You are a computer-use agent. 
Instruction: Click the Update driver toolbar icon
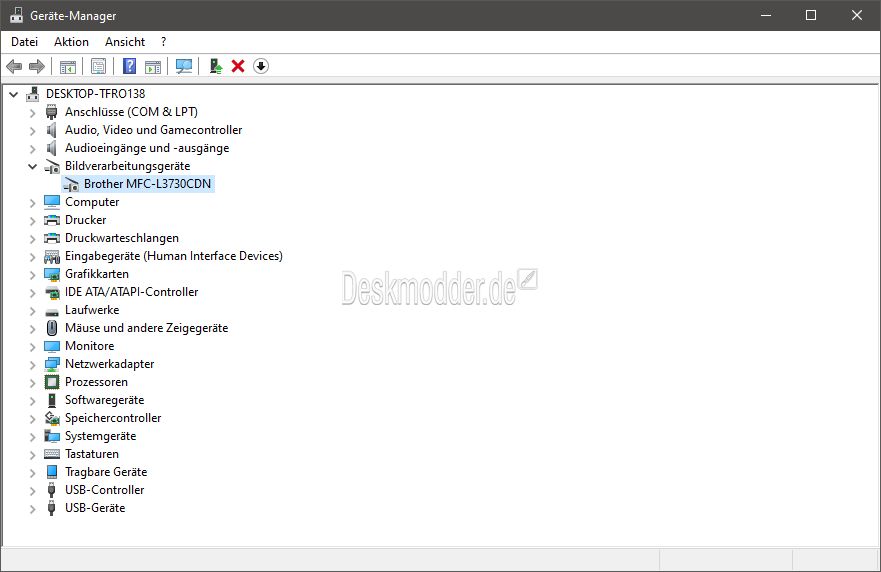[x=216, y=66]
